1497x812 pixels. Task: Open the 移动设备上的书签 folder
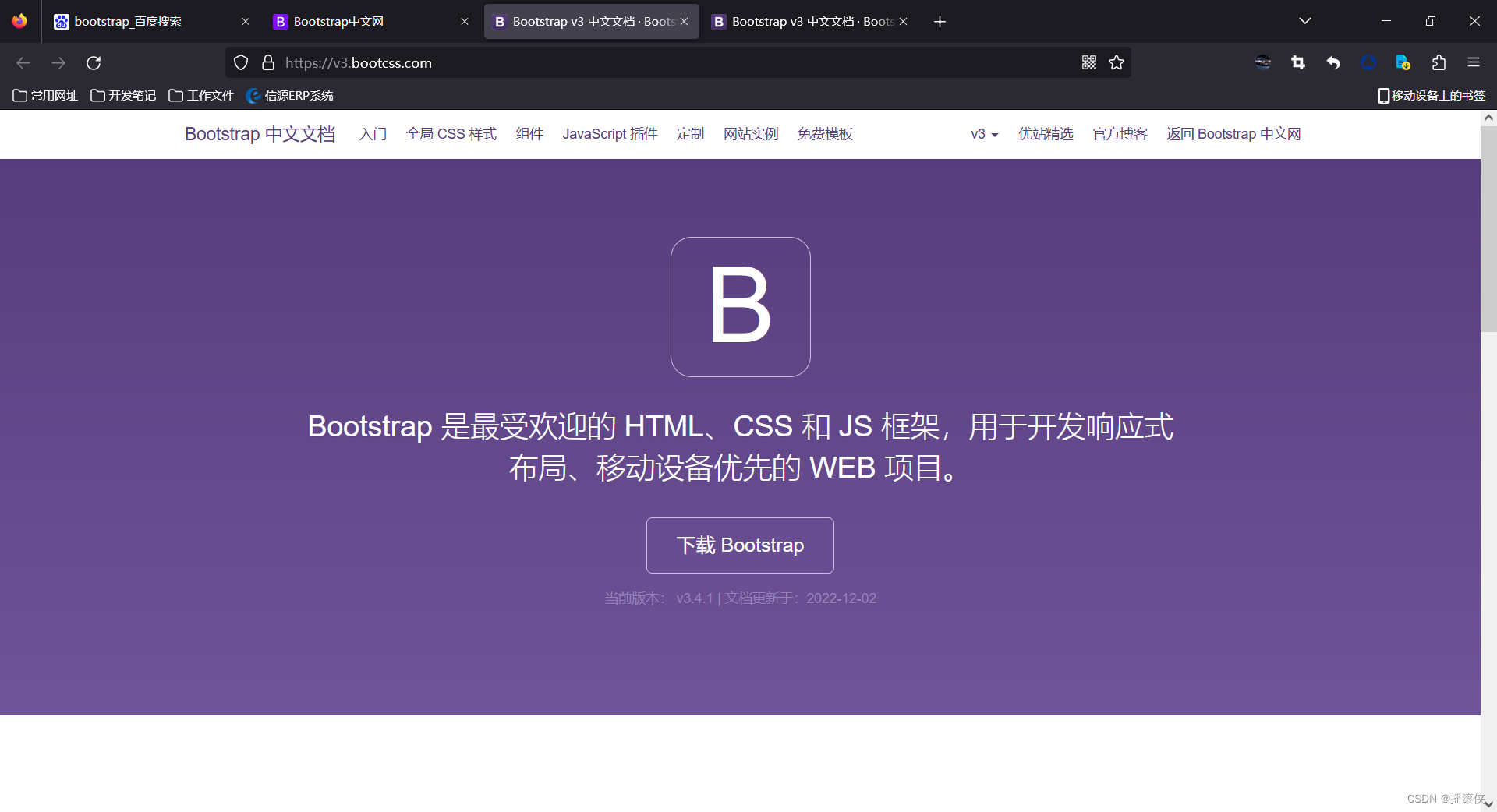[1432, 95]
